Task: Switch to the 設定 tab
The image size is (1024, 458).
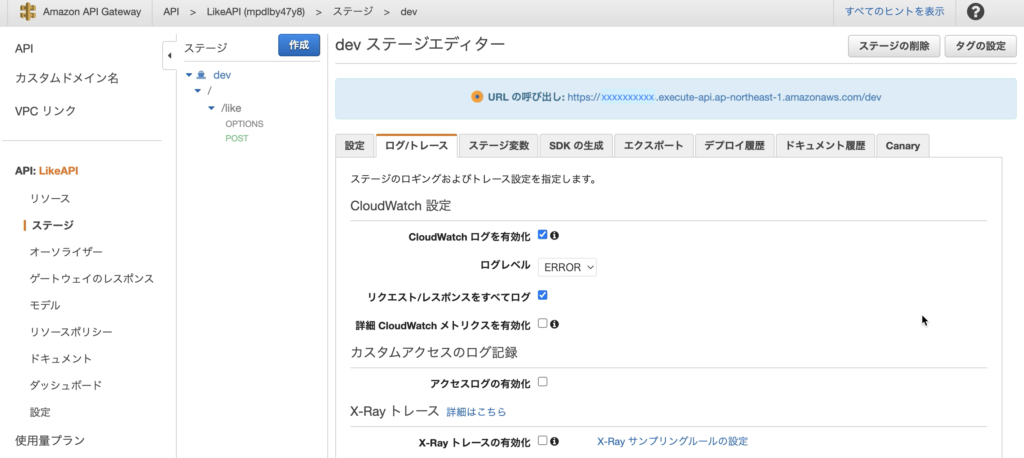Action: coord(355,146)
